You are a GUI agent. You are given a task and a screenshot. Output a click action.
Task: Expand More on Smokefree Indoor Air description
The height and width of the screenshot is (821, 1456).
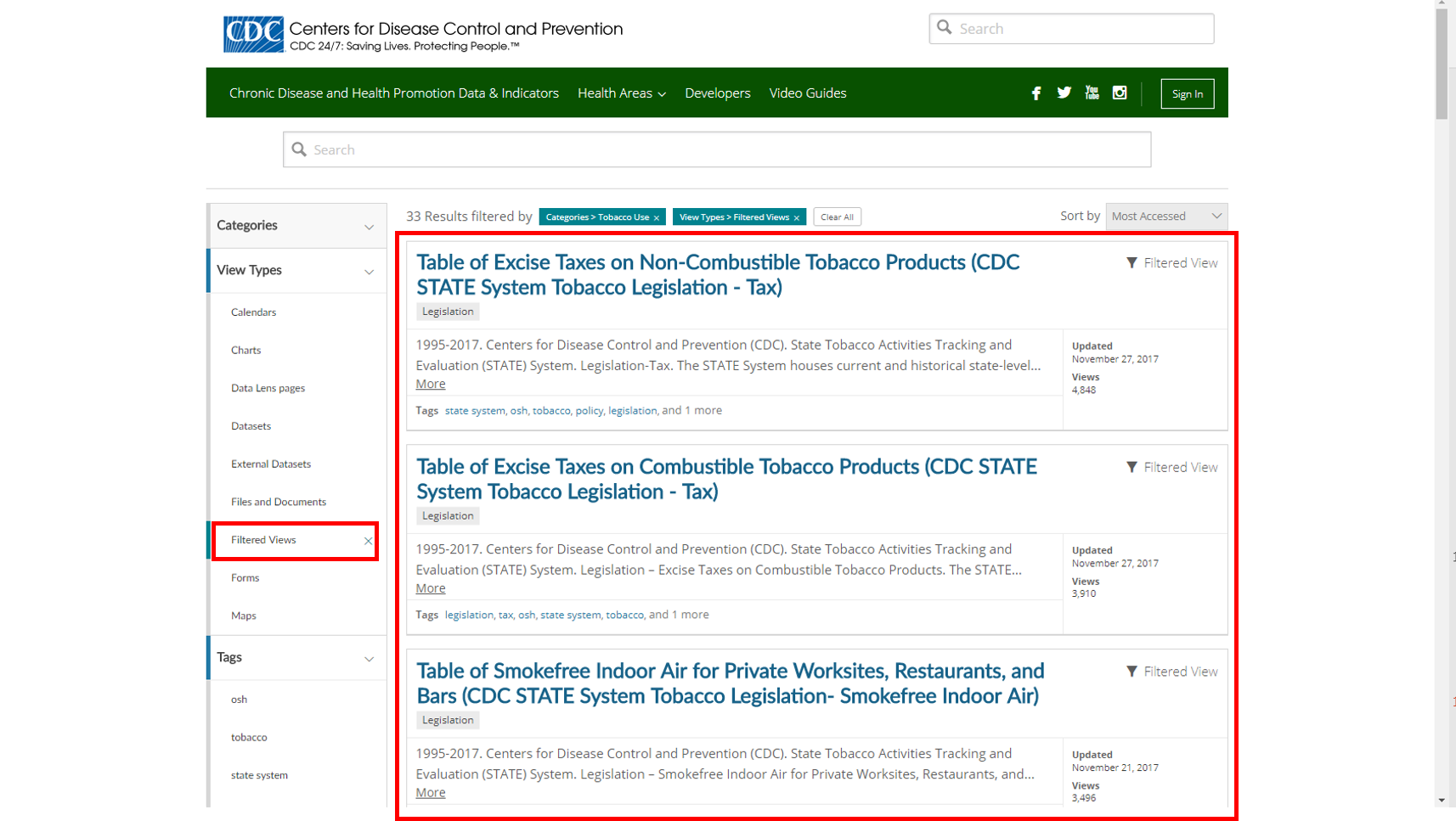tap(431, 793)
